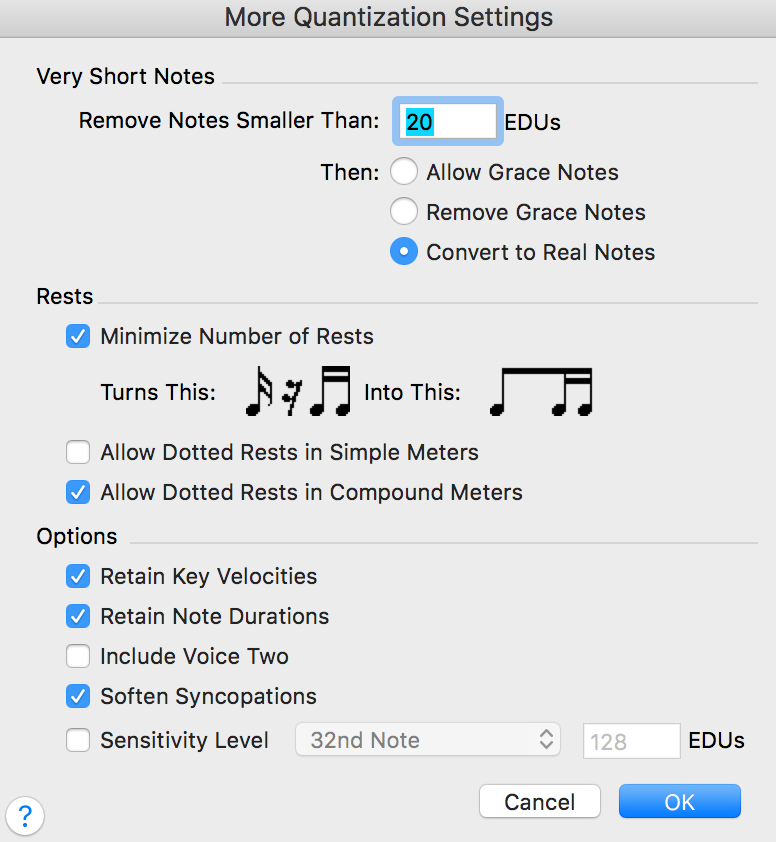Click the 'Turns This' note example image
This screenshot has height=842, width=776.
tap(297, 392)
